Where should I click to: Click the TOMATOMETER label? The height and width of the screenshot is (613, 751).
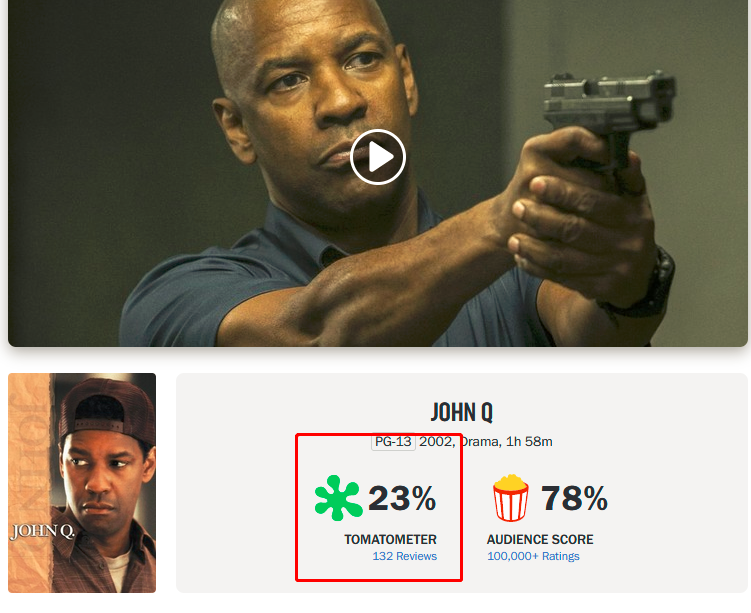[x=390, y=540]
